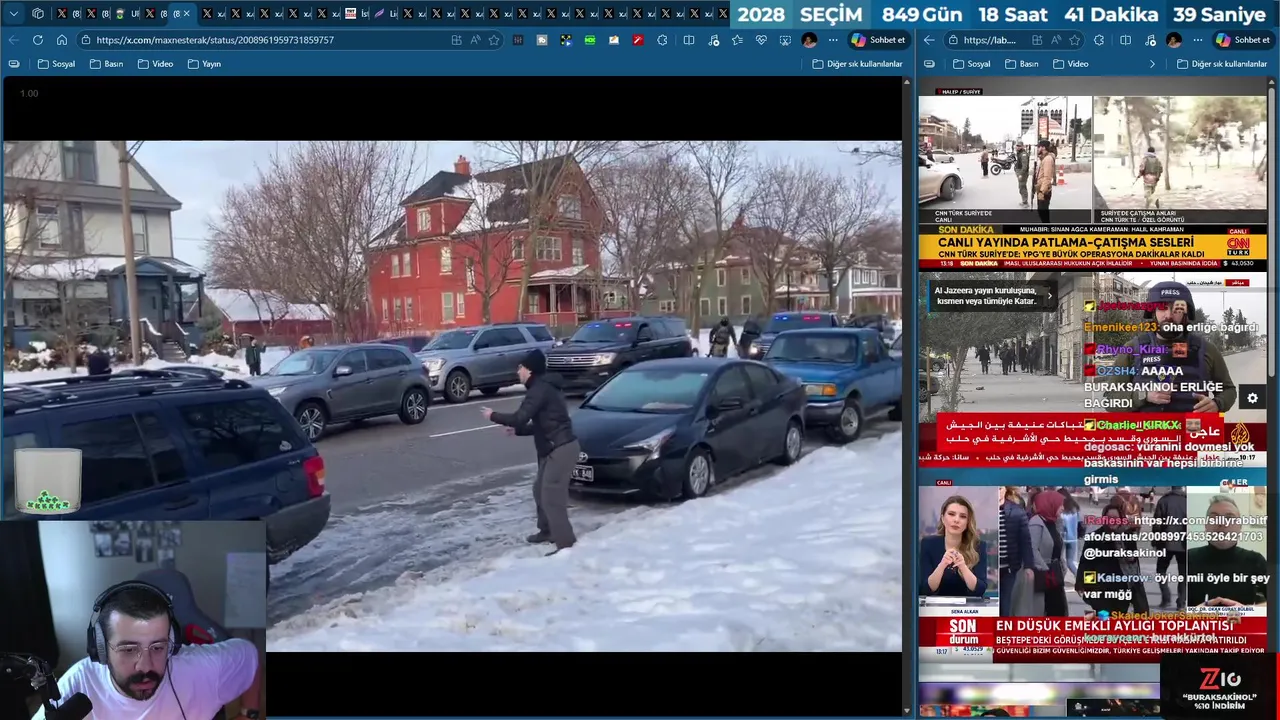Image resolution: width=1280 pixels, height=720 pixels.
Task: Open split screen in right browser
Action: (1125, 40)
